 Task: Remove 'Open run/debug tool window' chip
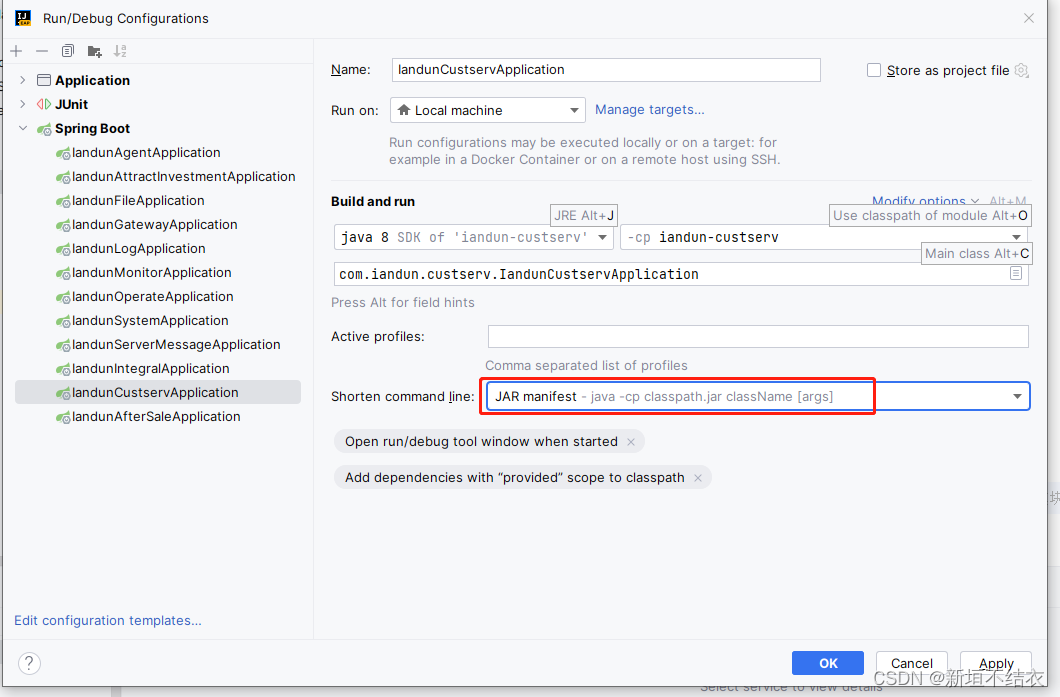coord(631,441)
